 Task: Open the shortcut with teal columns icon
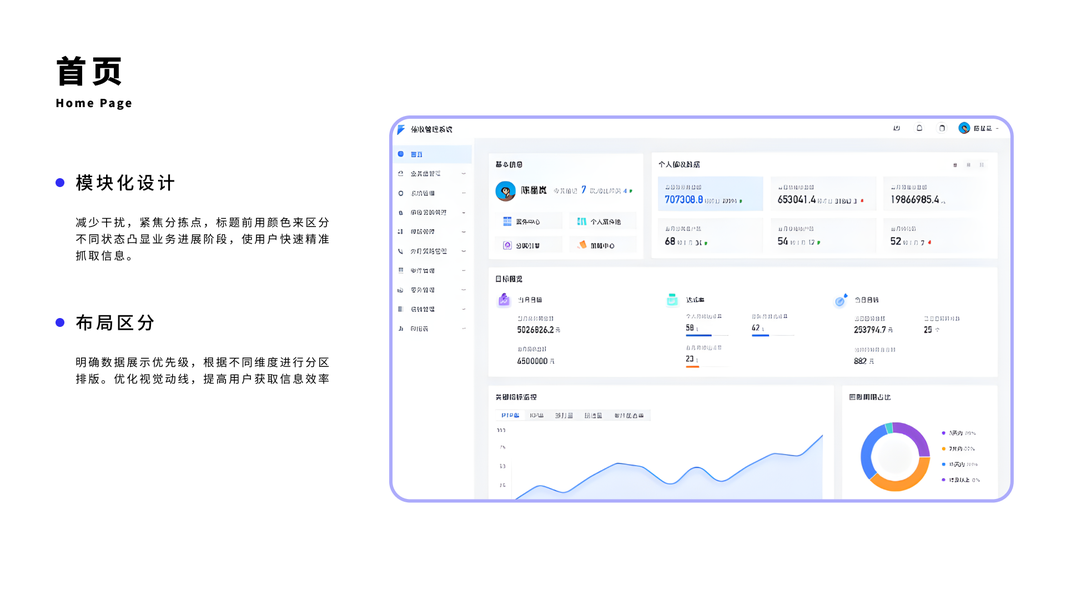[602, 222]
